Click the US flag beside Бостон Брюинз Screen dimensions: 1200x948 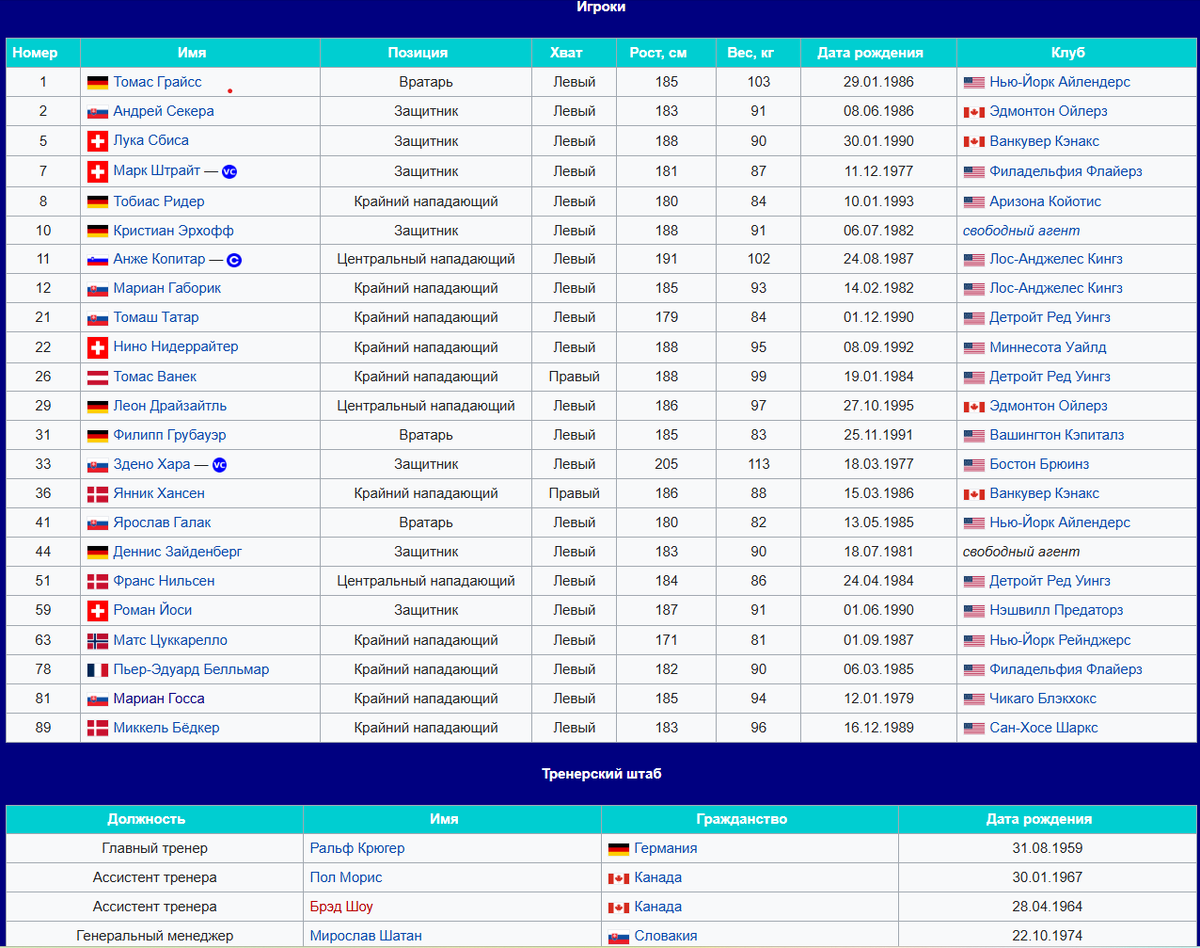pyautogui.click(x=974, y=465)
